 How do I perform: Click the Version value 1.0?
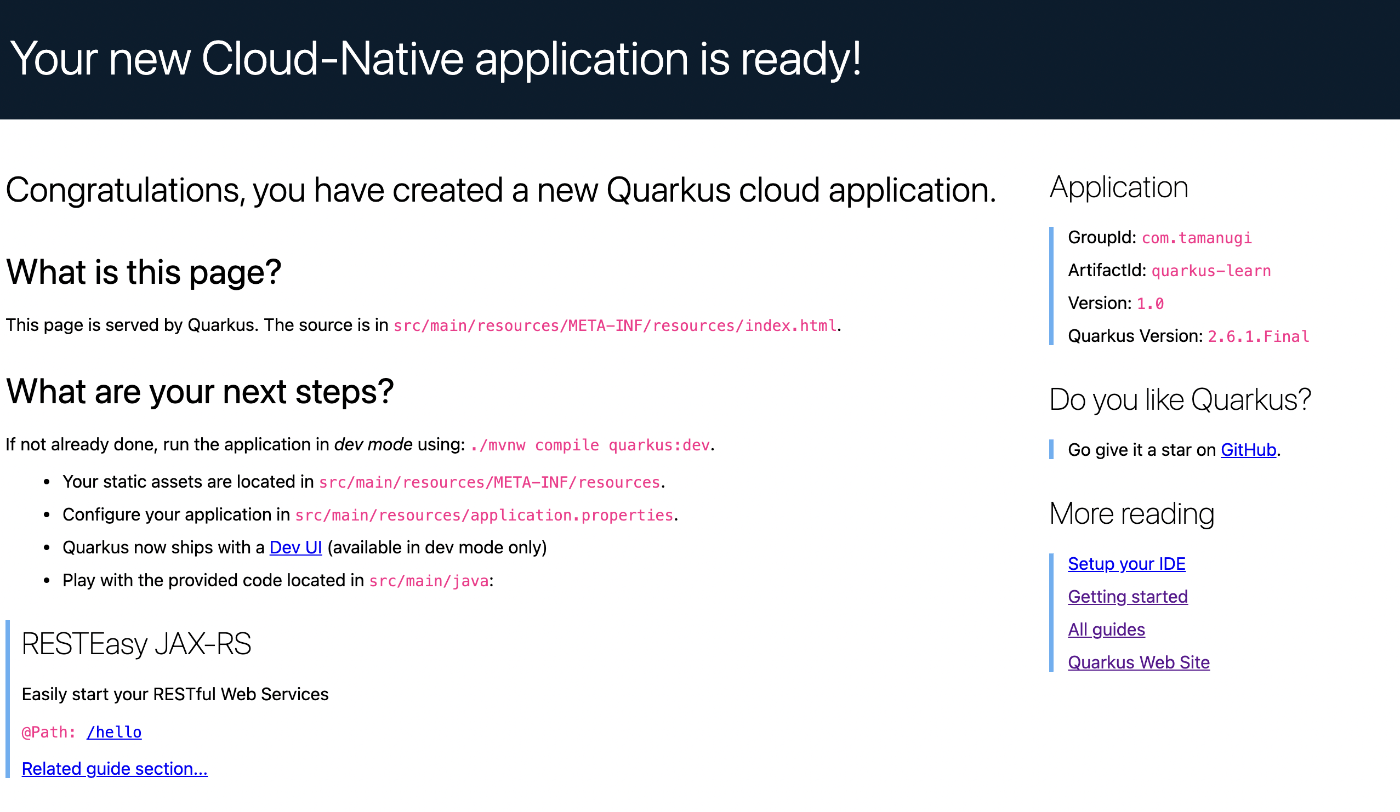[x=1150, y=304]
